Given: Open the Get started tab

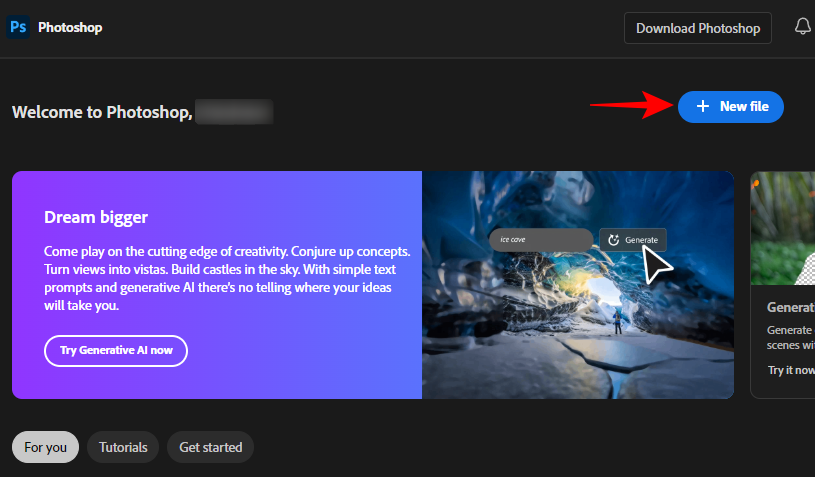Looking at the screenshot, I should click(211, 447).
